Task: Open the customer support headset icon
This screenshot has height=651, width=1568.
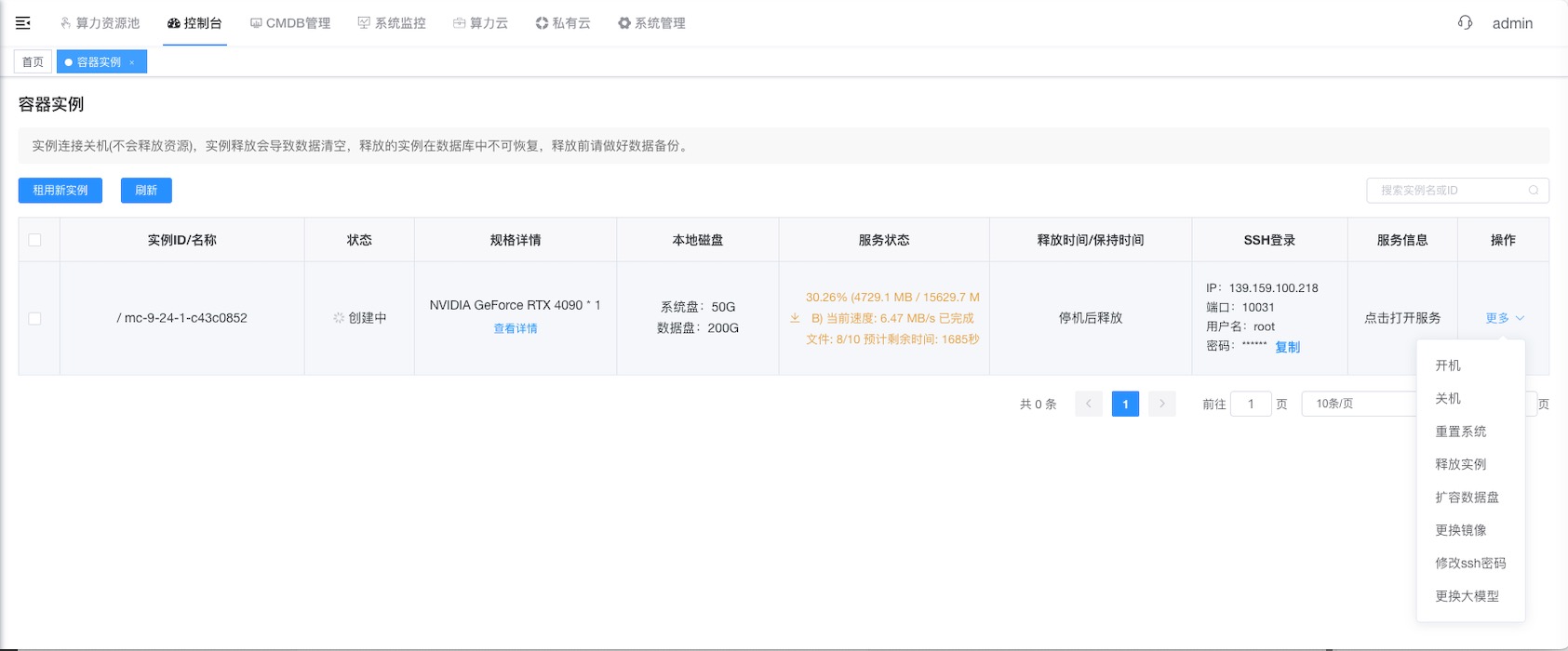Action: point(1465,23)
